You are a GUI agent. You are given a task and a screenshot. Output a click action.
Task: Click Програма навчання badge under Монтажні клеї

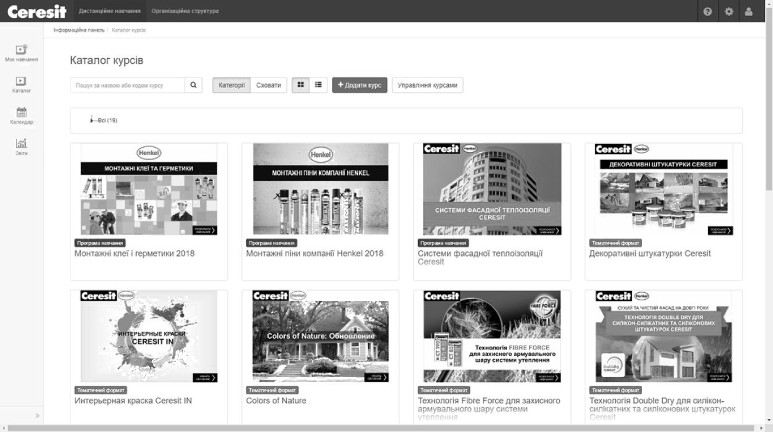tap(100, 243)
